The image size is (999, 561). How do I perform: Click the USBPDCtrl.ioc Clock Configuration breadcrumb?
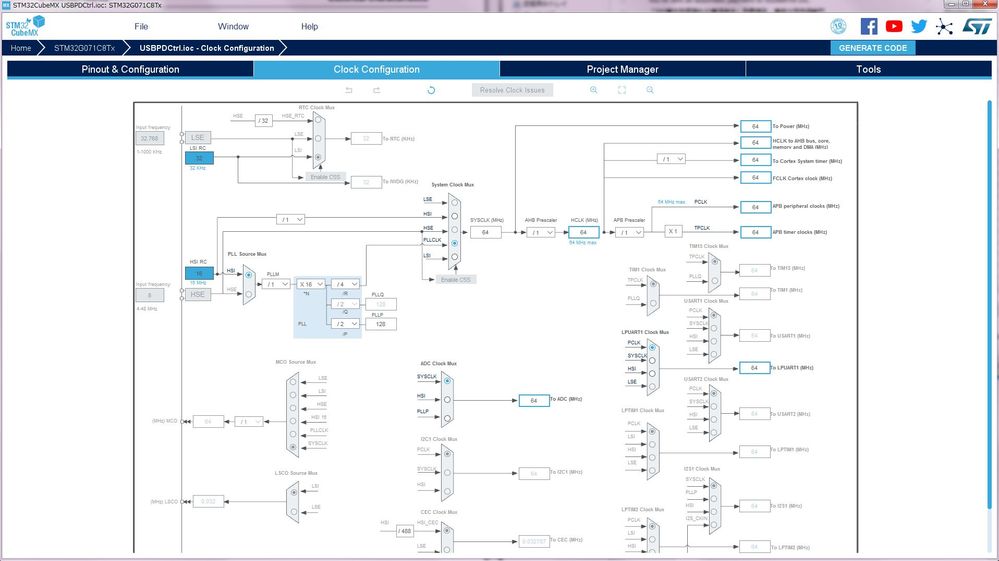(206, 48)
